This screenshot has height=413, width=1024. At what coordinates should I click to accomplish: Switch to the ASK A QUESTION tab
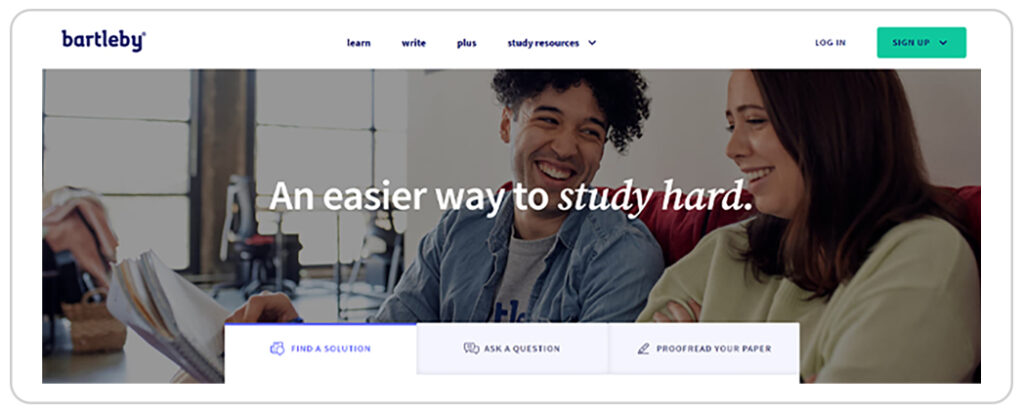click(513, 349)
